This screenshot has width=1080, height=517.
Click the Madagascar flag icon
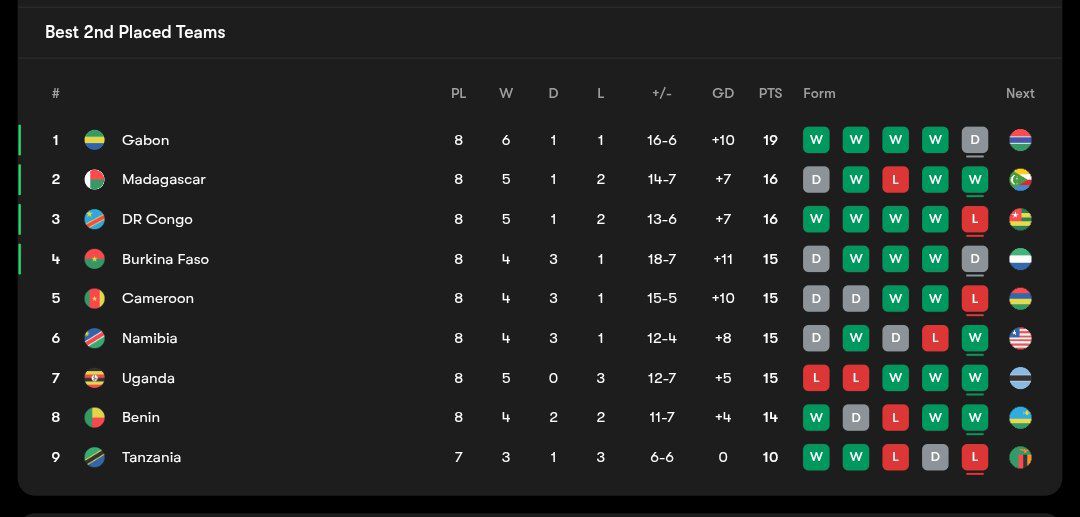pos(95,180)
